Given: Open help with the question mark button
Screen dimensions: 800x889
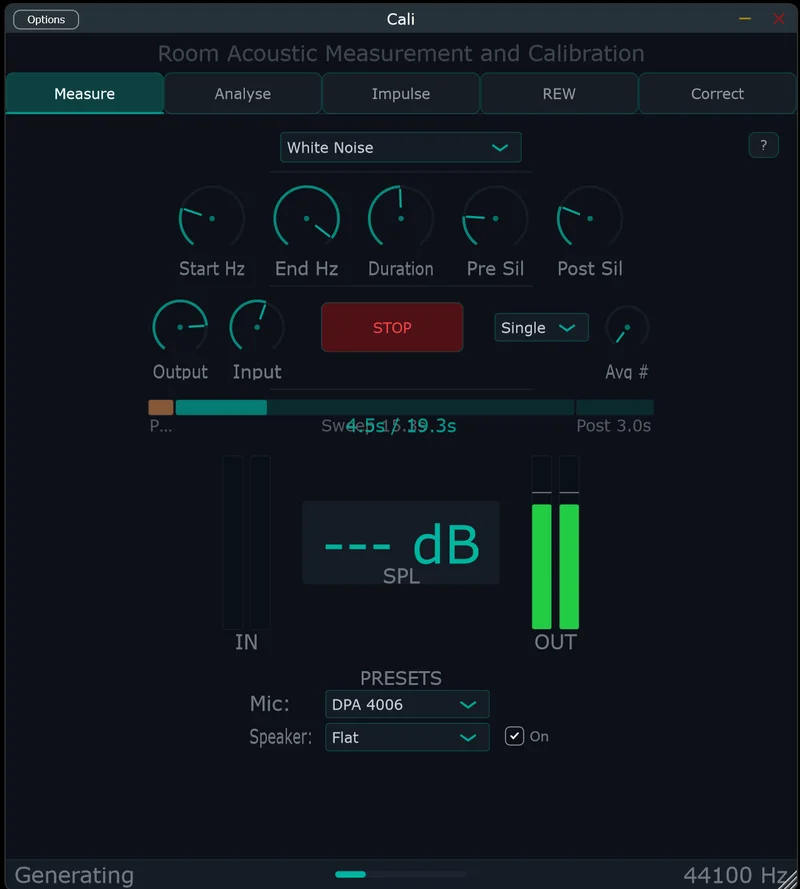Looking at the screenshot, I should coord(763,145).
